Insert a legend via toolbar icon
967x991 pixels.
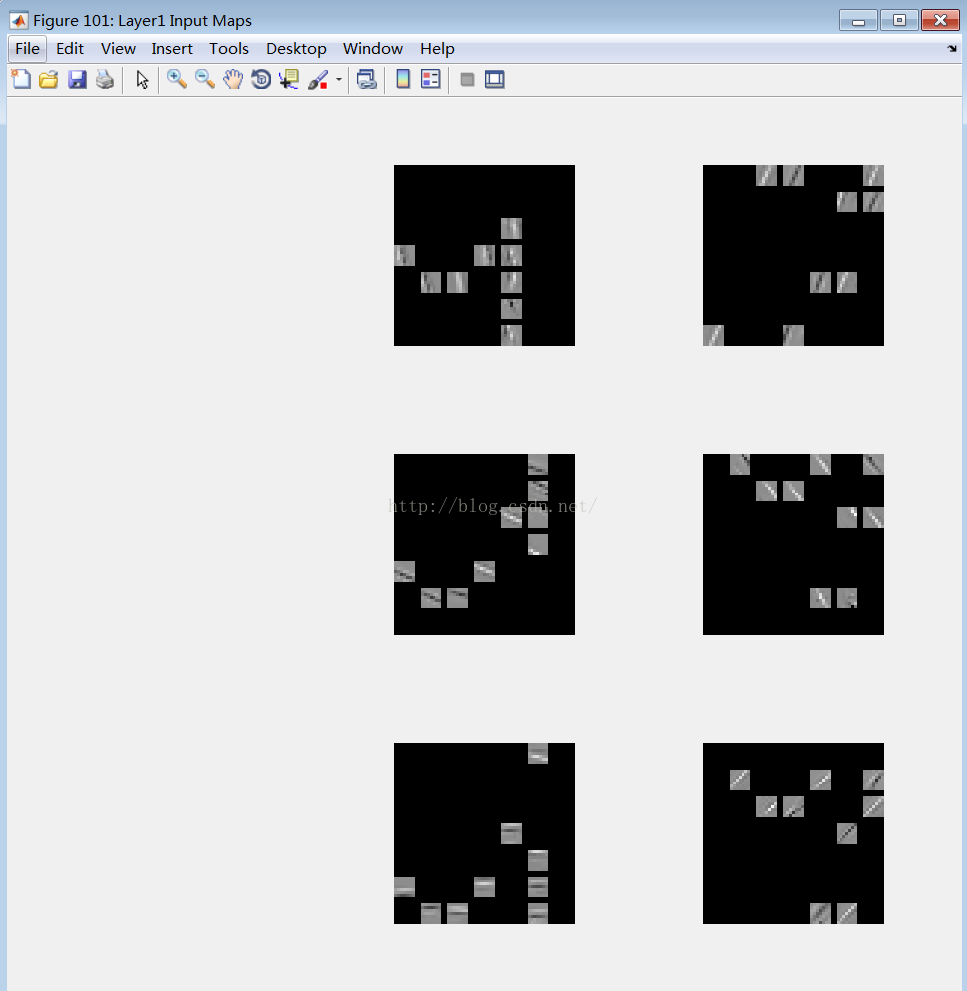430,79
